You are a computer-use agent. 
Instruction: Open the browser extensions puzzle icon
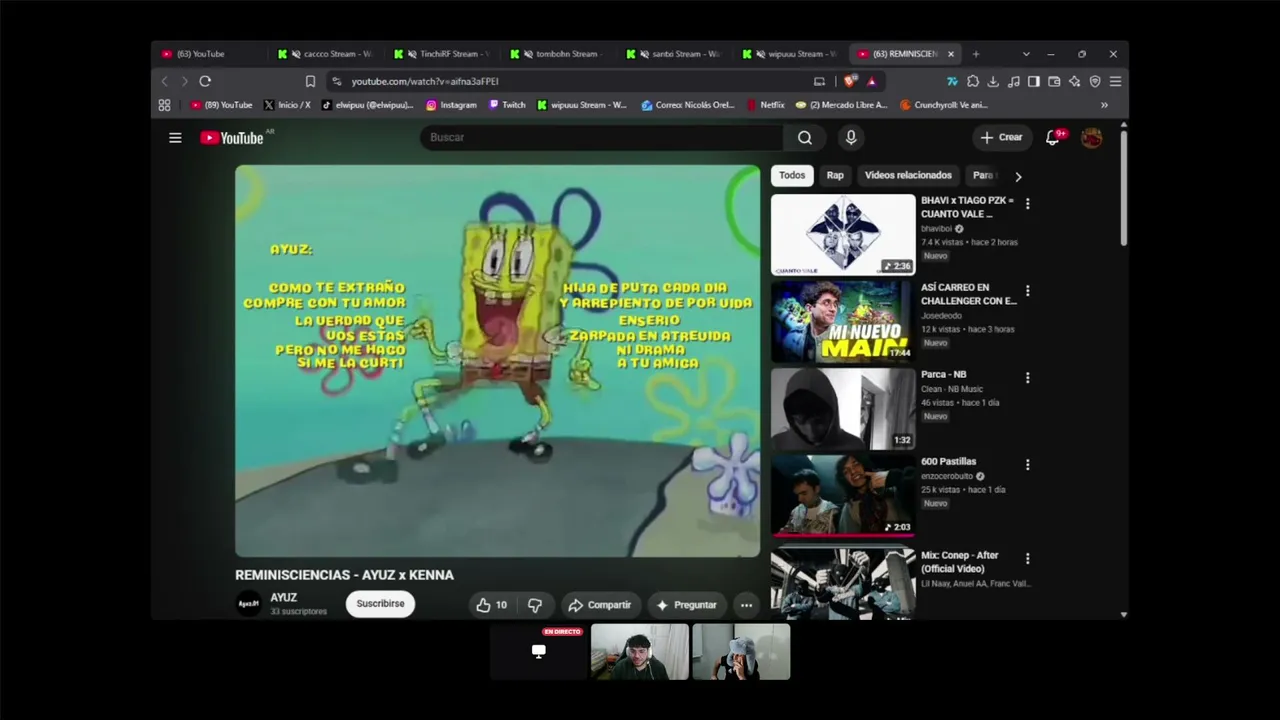[973, 81]
